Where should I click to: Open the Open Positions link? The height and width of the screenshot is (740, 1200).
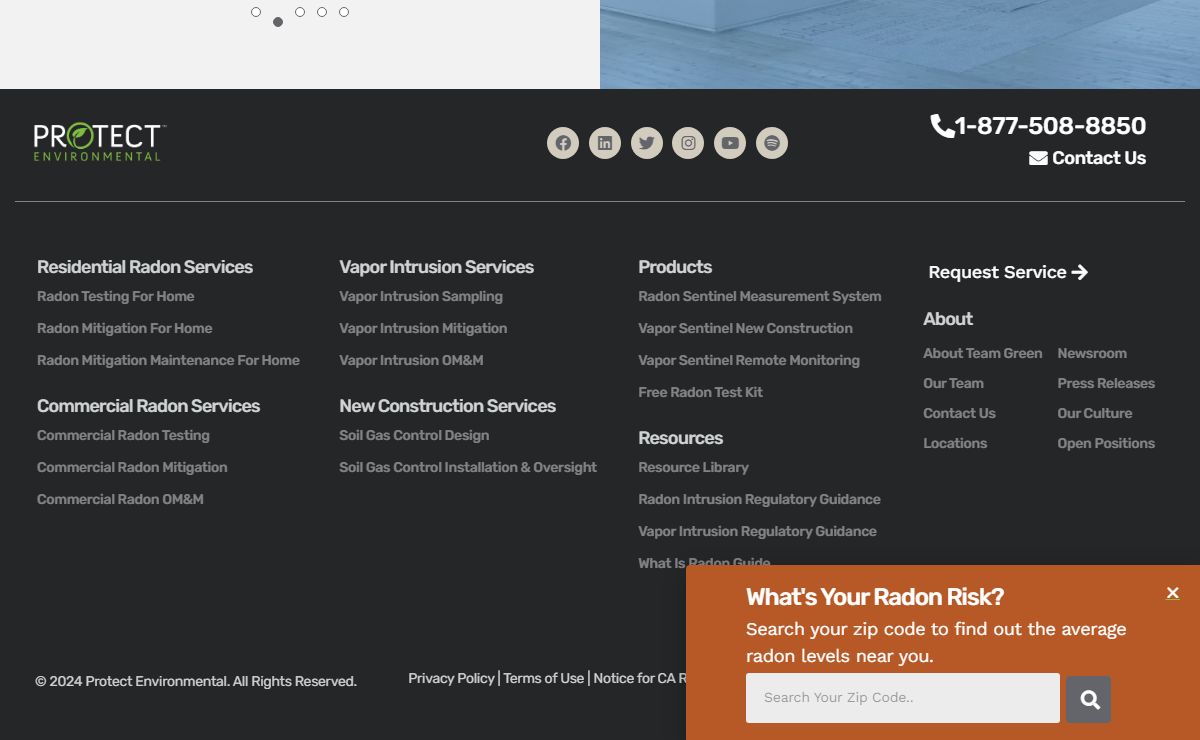click(x=1106, y=443)
